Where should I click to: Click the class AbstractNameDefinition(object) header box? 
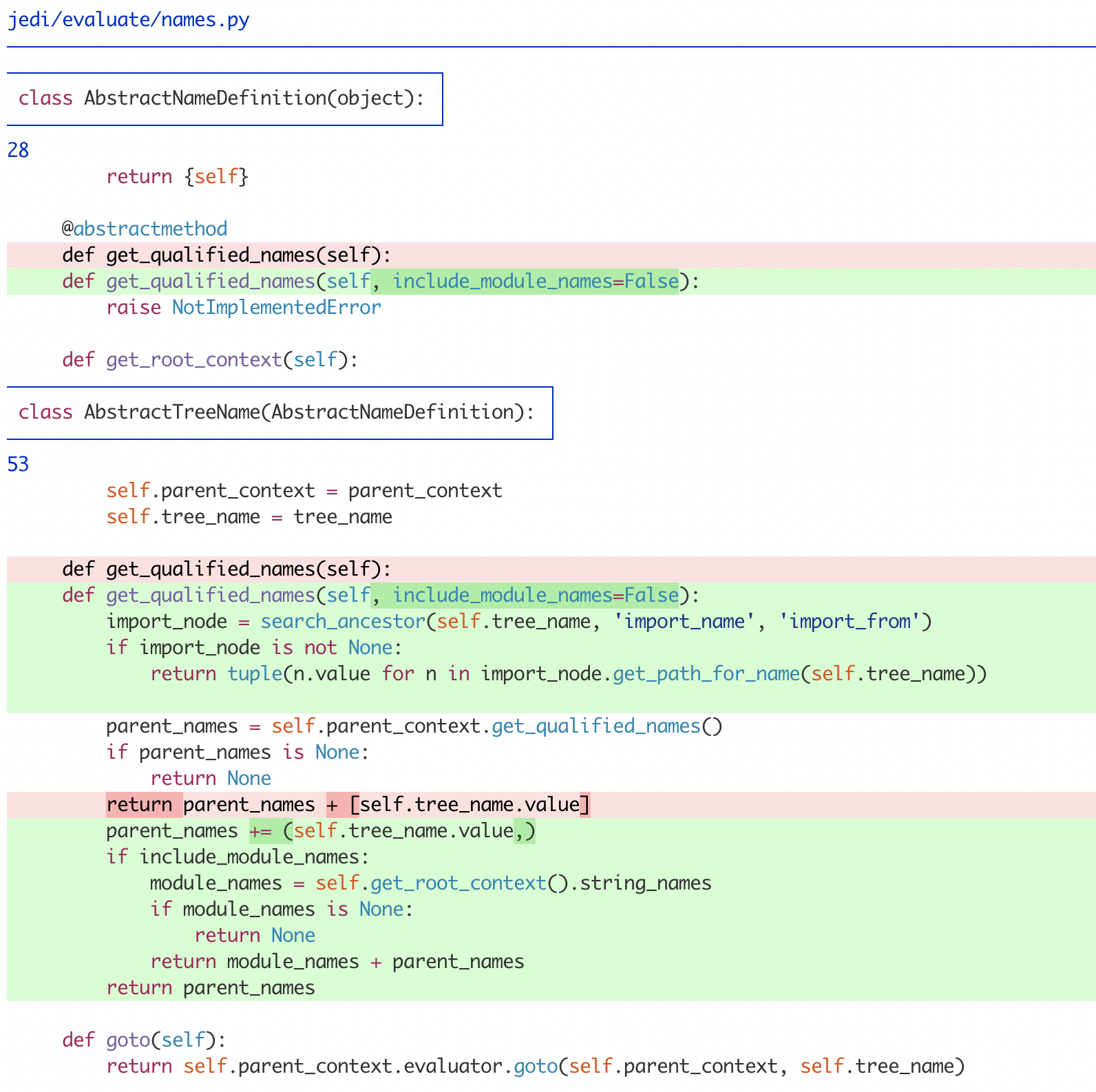click(224, 99)
